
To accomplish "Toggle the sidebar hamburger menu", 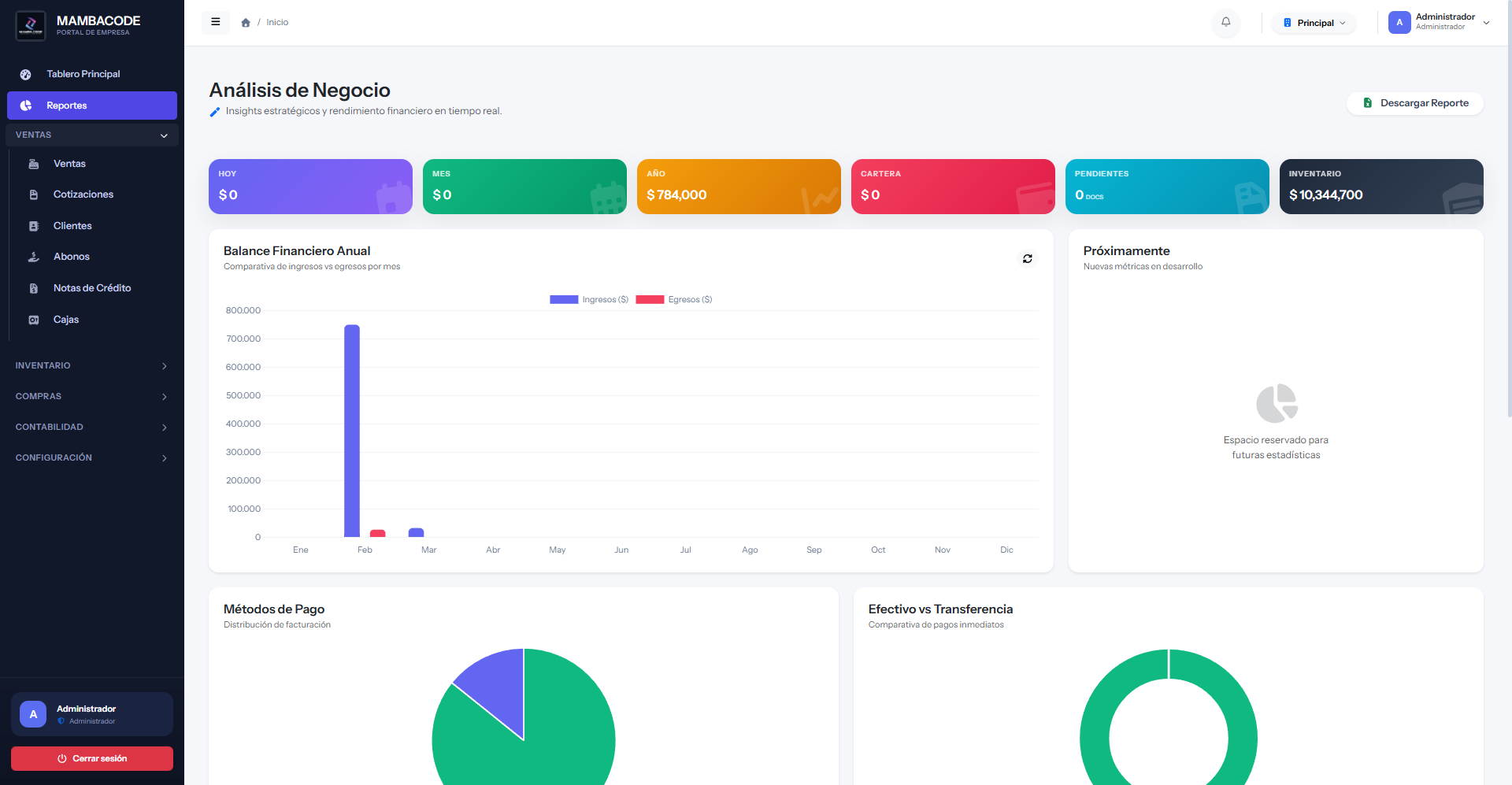I will click(x=216, y=22).
